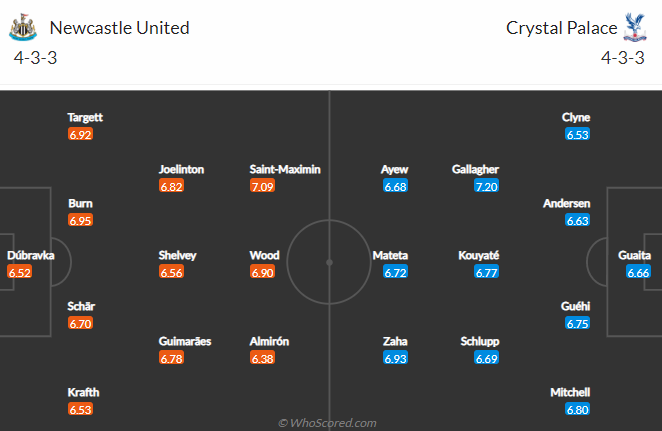Click Guaita's 6.66 rating badge
This screenshot has height=431, width=662.
point(638,272)
